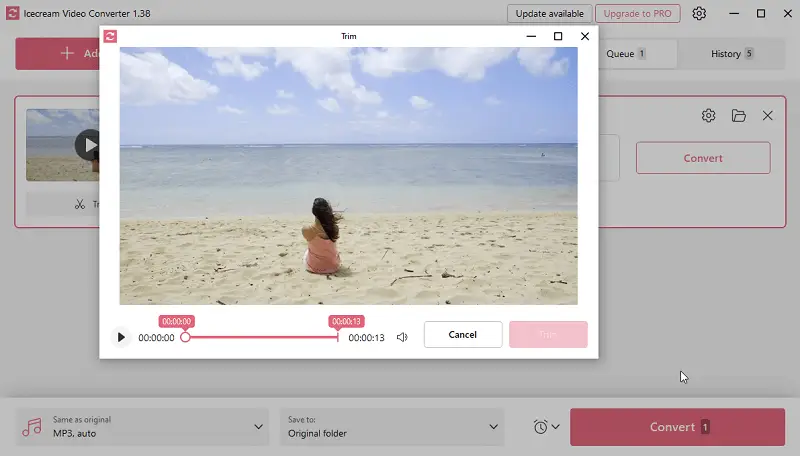Click the large Convert 1 button
The height and width of the screenshot is (456, 800).
point(678,427)
